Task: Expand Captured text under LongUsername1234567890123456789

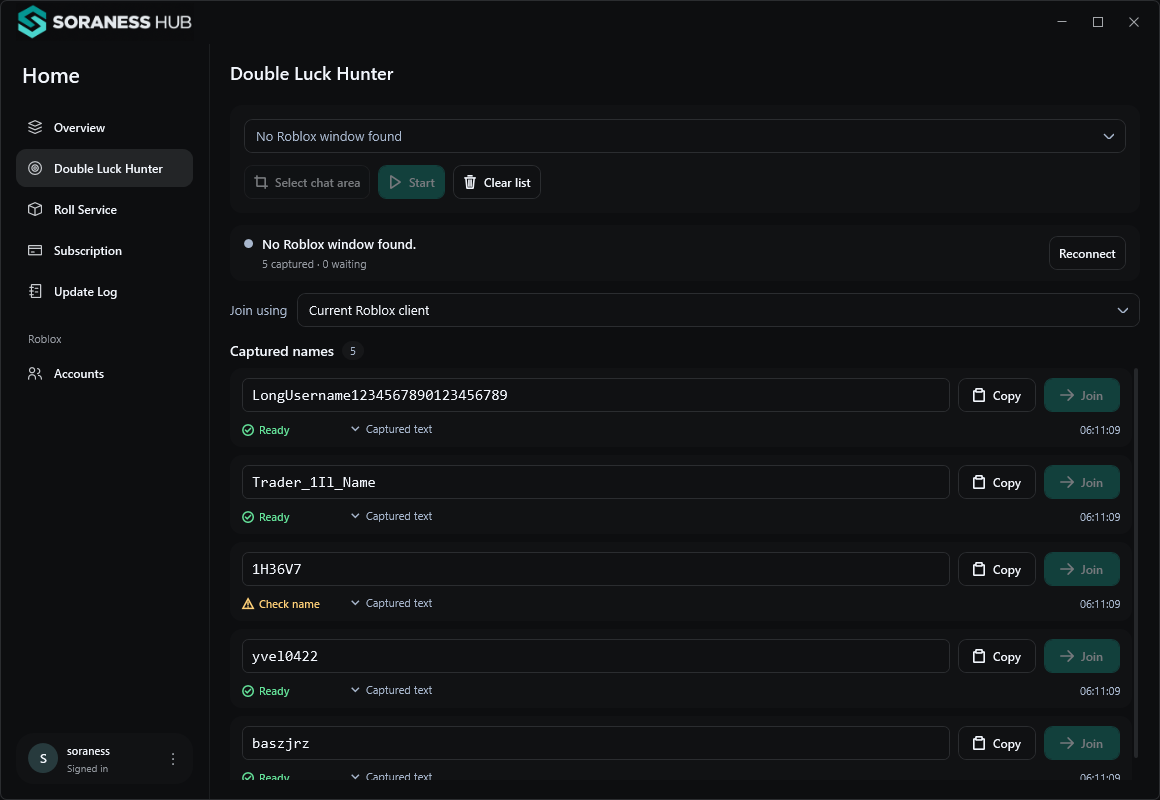Action: (x=391, y=429)
